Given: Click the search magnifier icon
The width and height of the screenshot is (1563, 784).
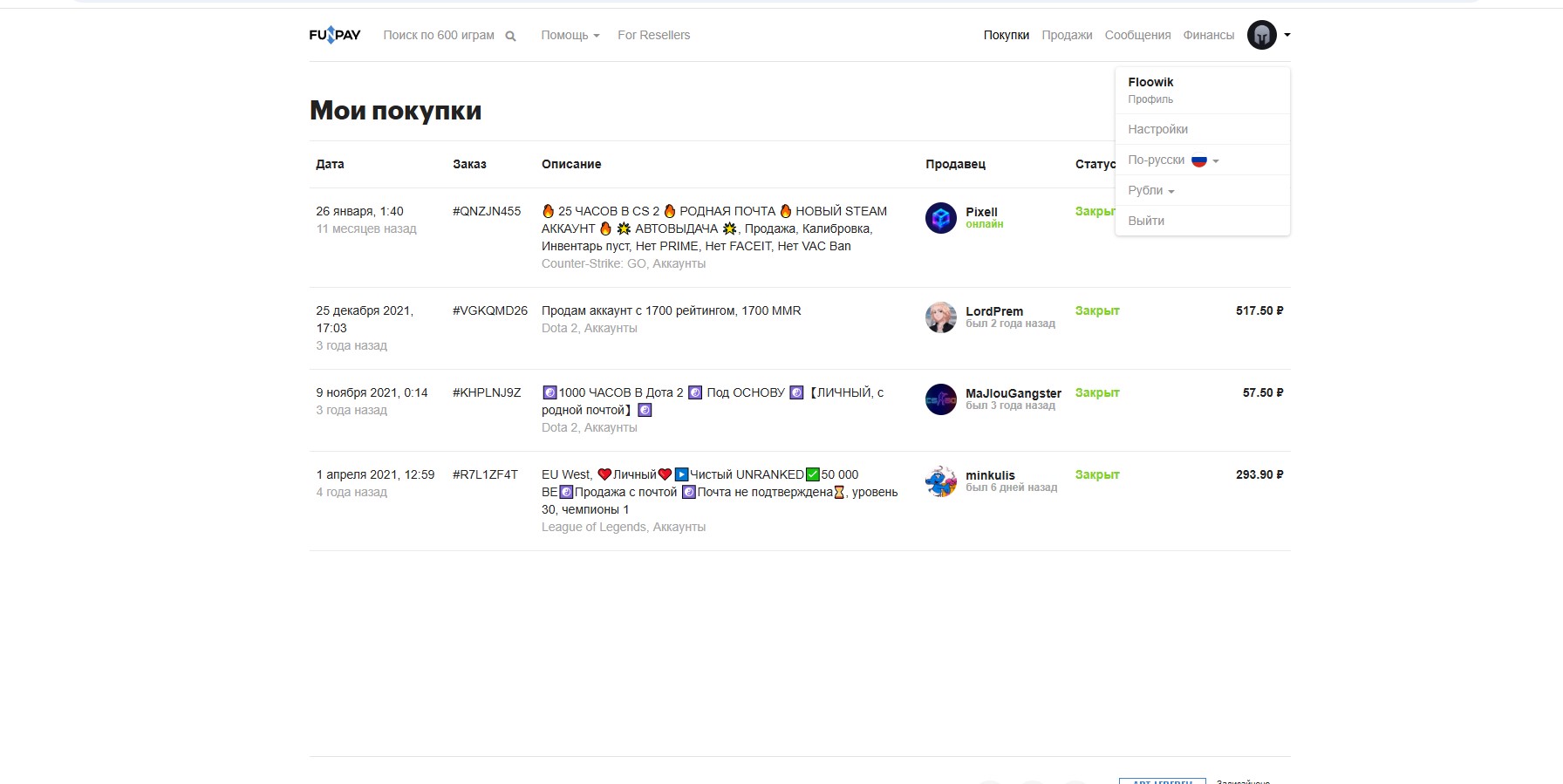Looking at the screenshot, I should [511, 36].
